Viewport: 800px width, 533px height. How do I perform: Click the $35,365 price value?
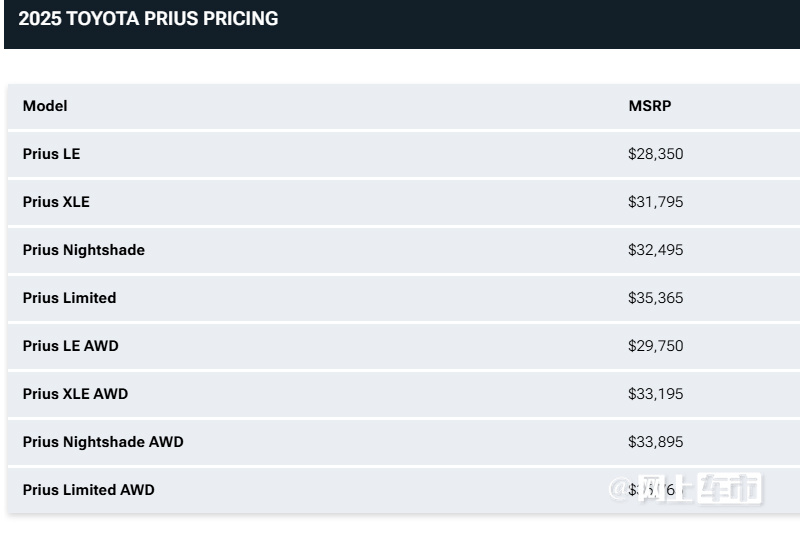tap(656, 298)
